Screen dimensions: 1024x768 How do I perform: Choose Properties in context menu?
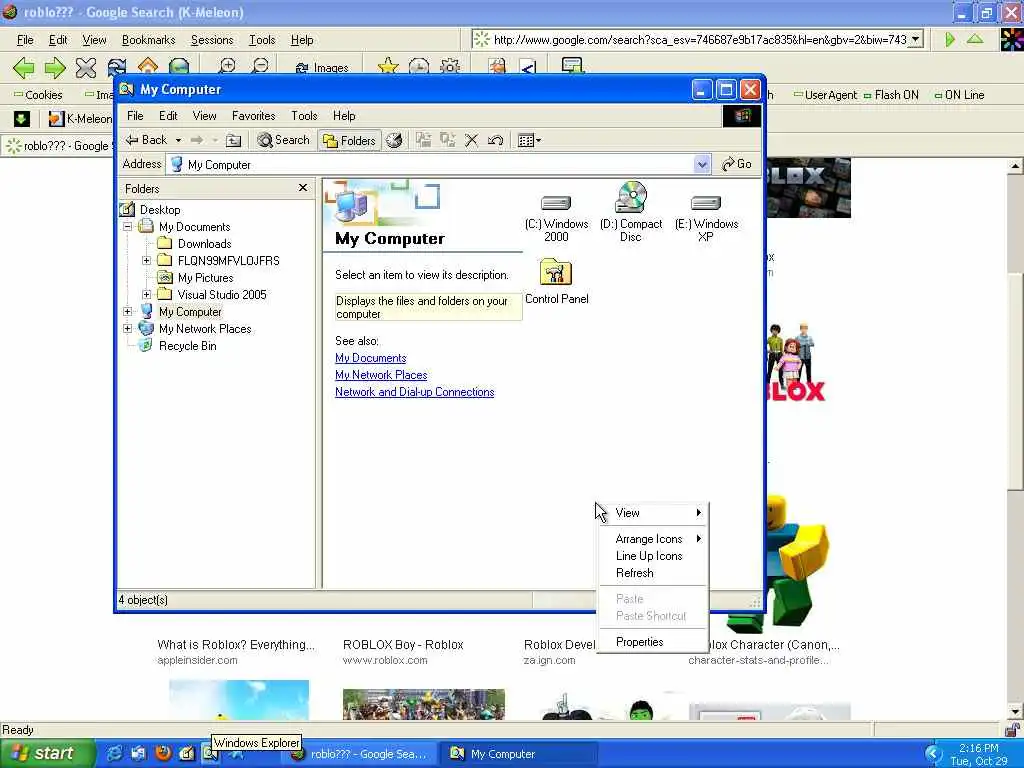[653, 642]
